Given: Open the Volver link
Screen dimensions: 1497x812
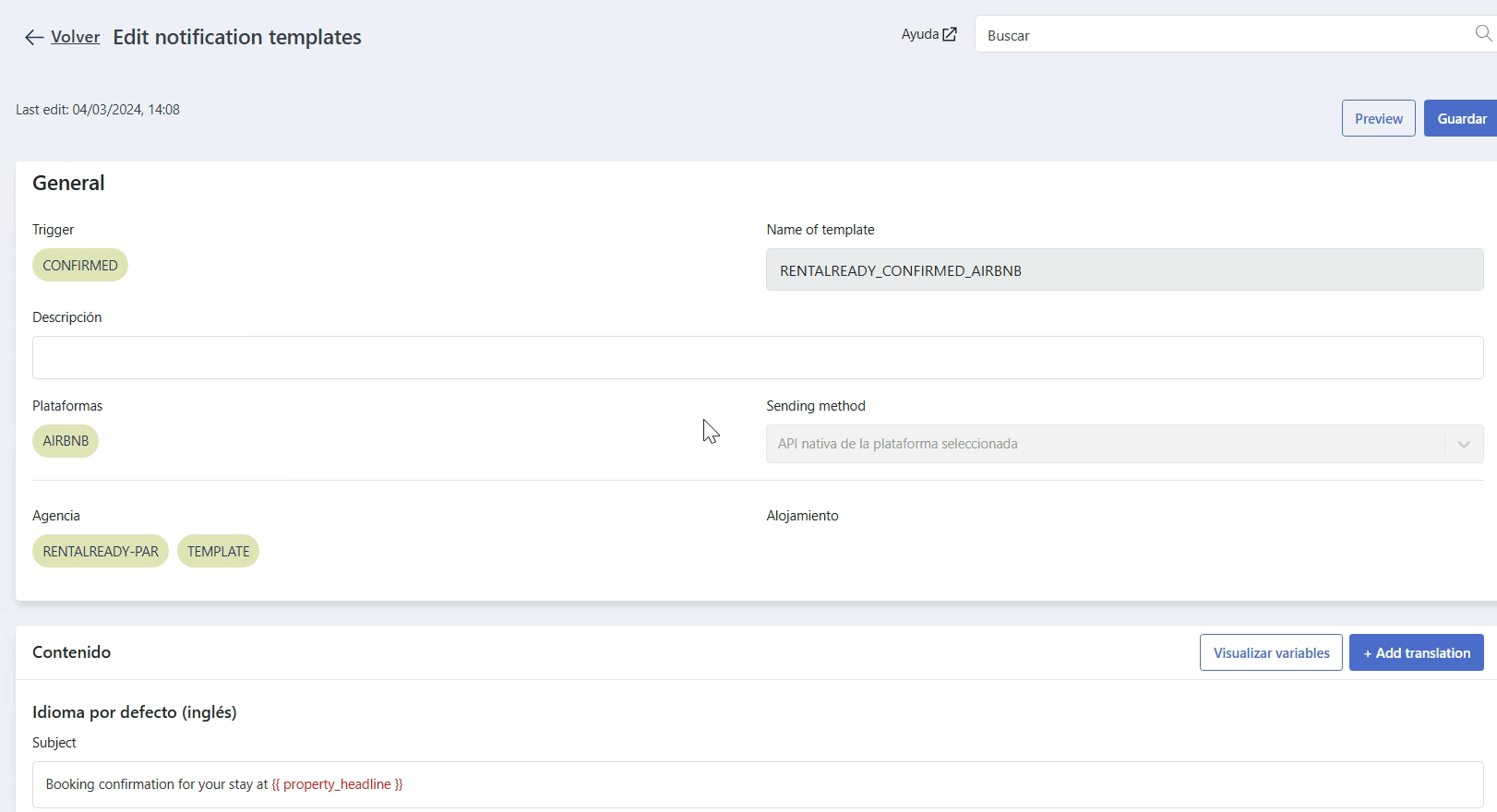Looking at the screenshot, I should pos(75,37).
